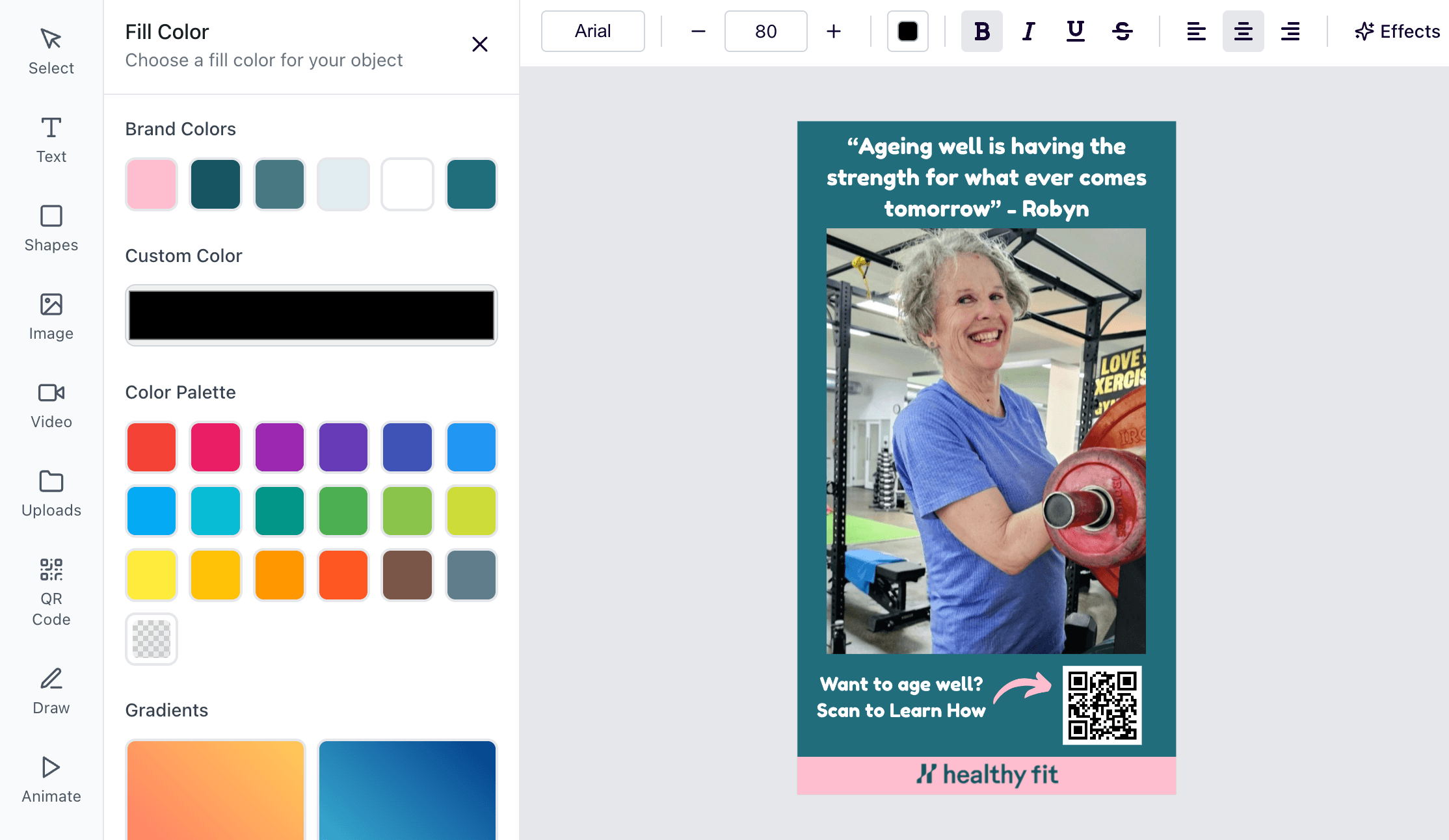Toggle bold text formatting
1449x840 pixels.
(981, 31)
